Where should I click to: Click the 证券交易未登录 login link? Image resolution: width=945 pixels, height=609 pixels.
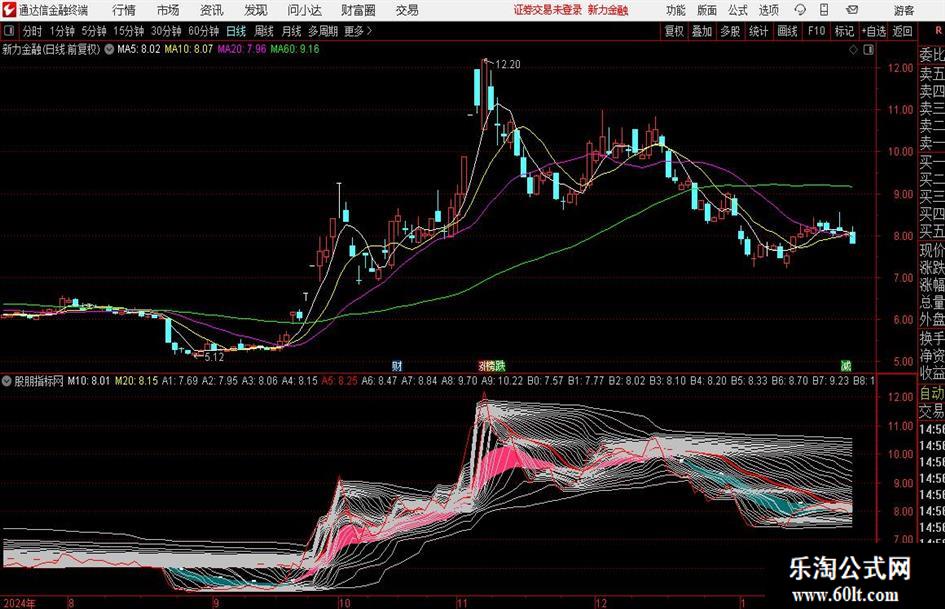[x=548, y=10]
